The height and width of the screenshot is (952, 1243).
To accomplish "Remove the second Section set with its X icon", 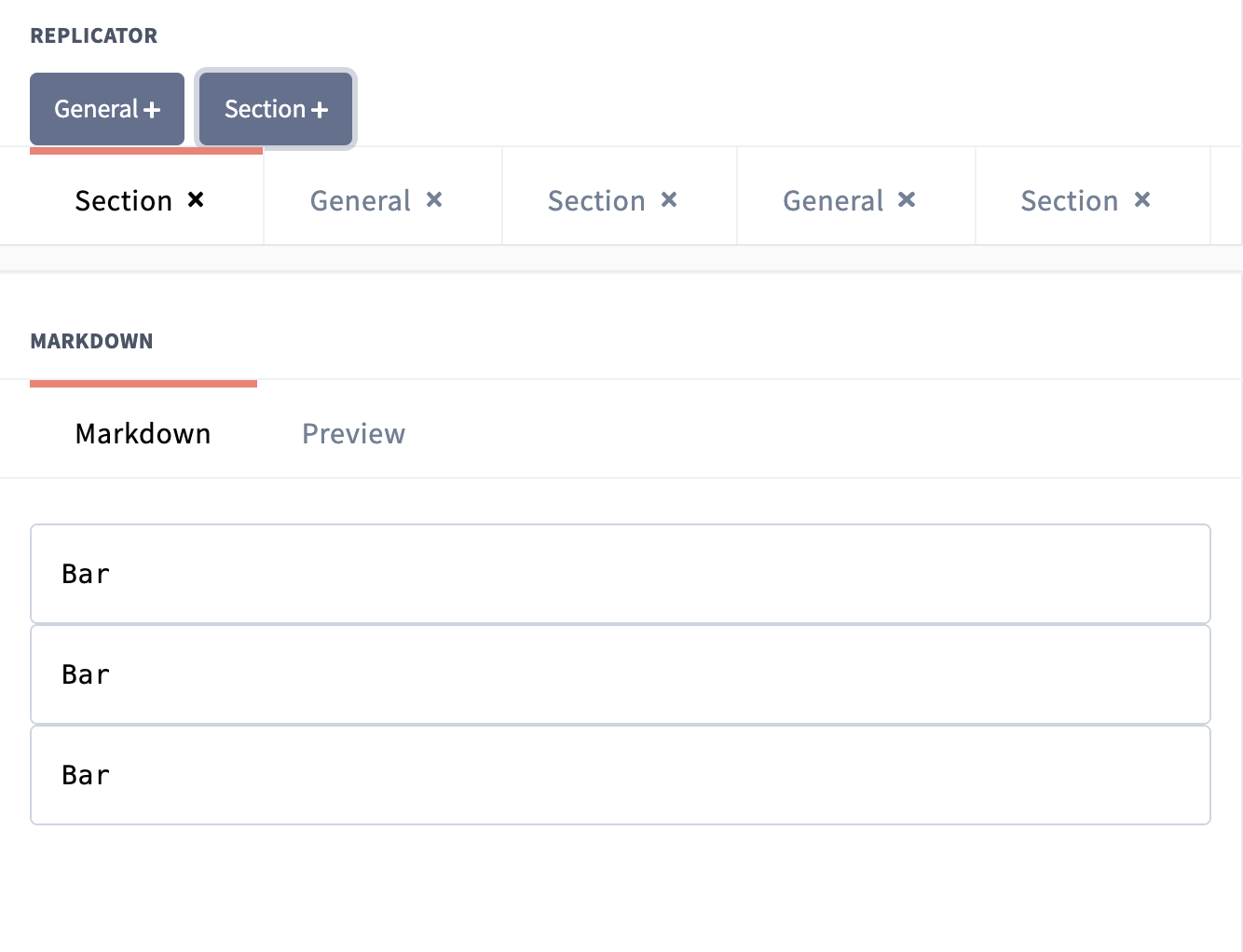I will click(669, 199).
